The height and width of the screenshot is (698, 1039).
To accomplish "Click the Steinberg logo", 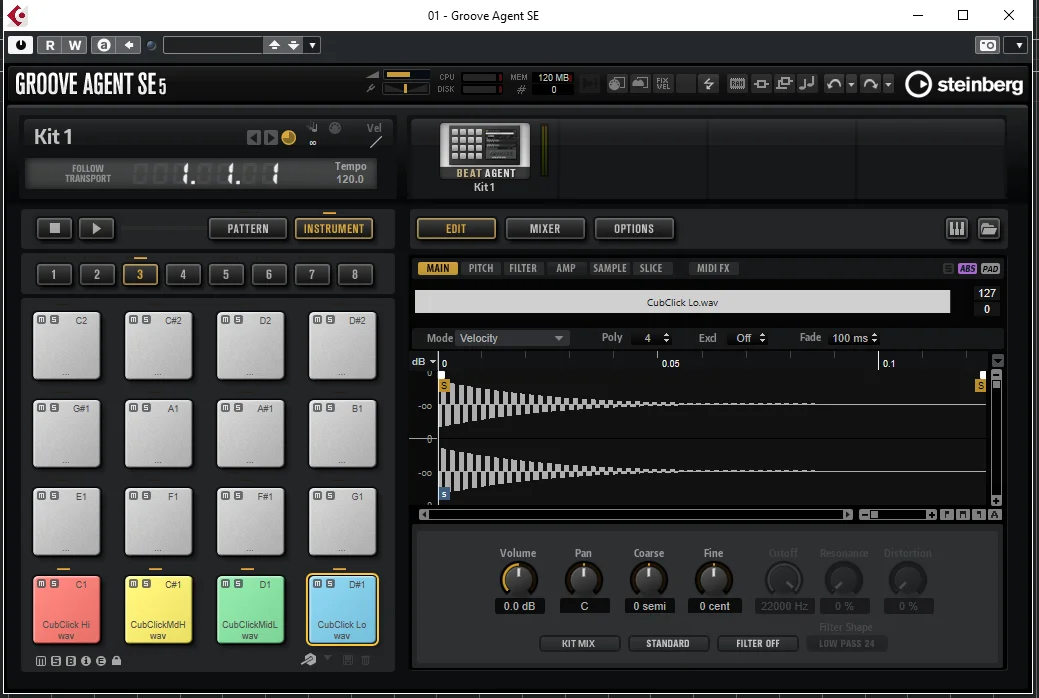I will (x=964, y=84).
